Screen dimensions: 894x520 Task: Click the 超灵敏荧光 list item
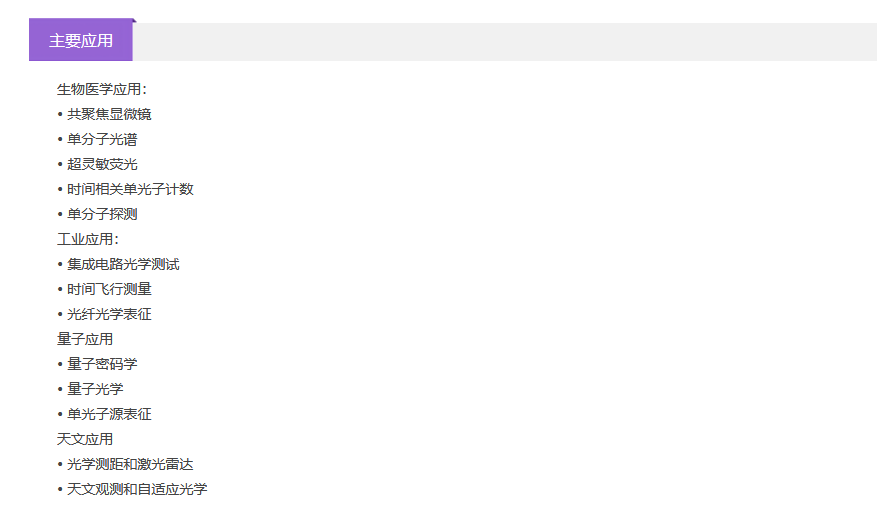102,164
